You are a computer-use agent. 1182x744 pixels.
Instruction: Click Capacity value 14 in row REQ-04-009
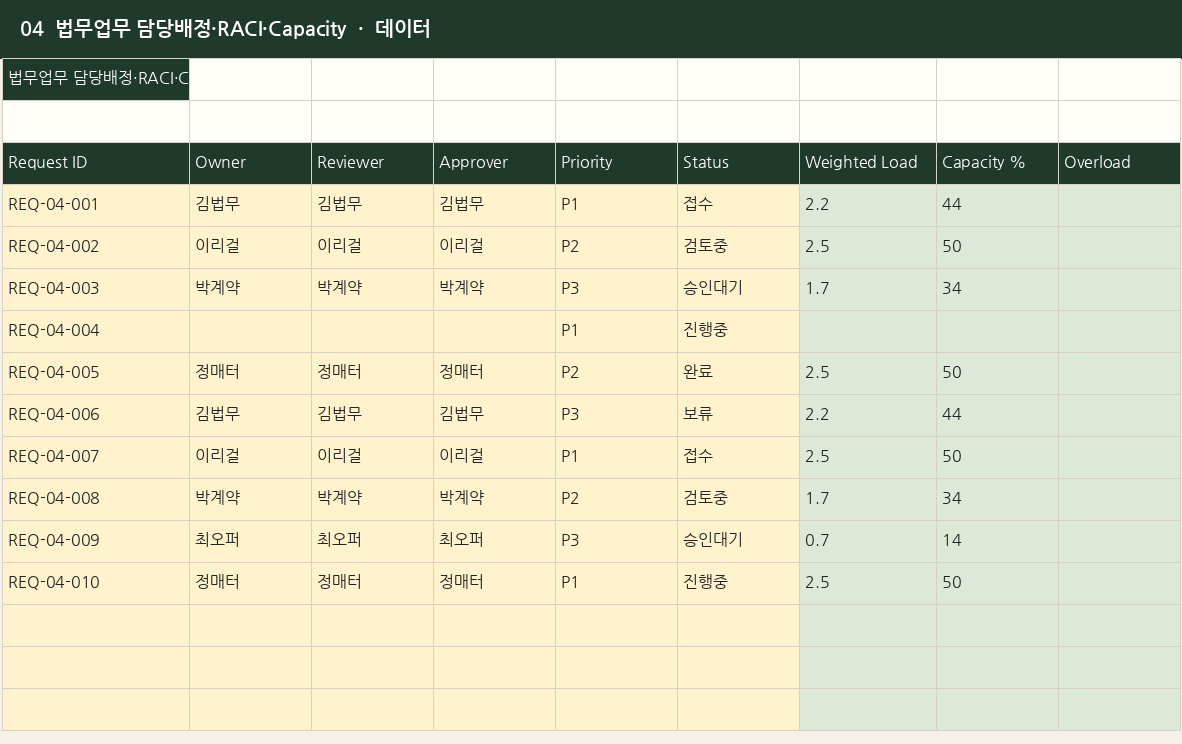pyautogui.click(x=997, y=541)
